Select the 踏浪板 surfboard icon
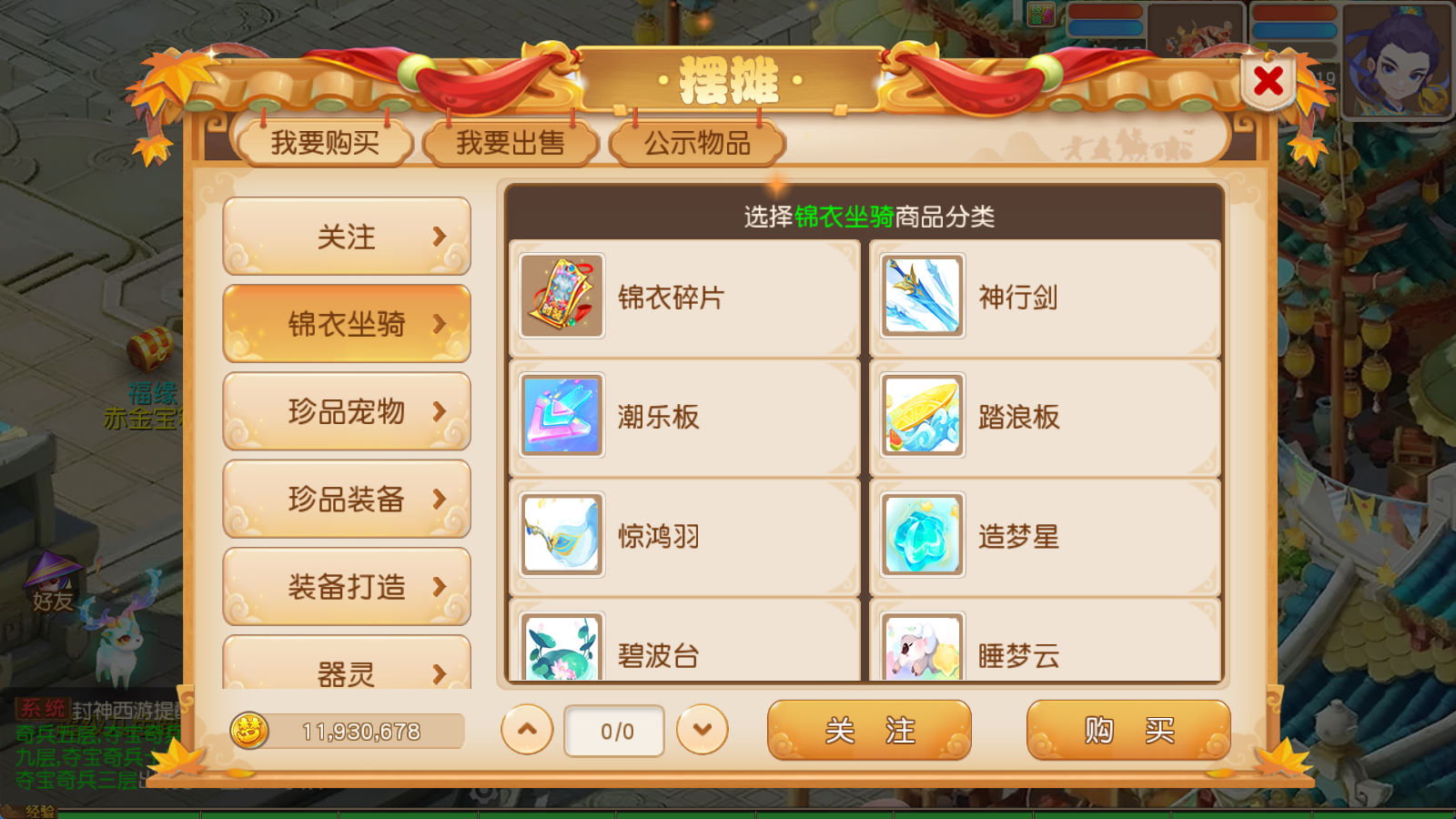The width and height of the screenshot is (1456, 819). point(922,416)
